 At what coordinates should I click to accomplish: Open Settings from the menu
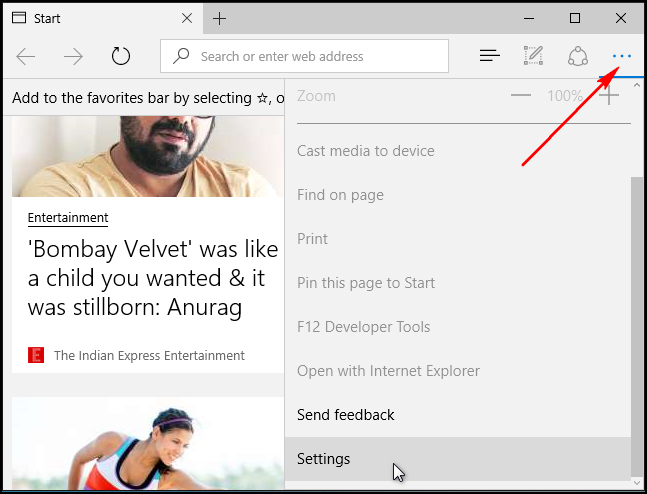tap(458, 459)
